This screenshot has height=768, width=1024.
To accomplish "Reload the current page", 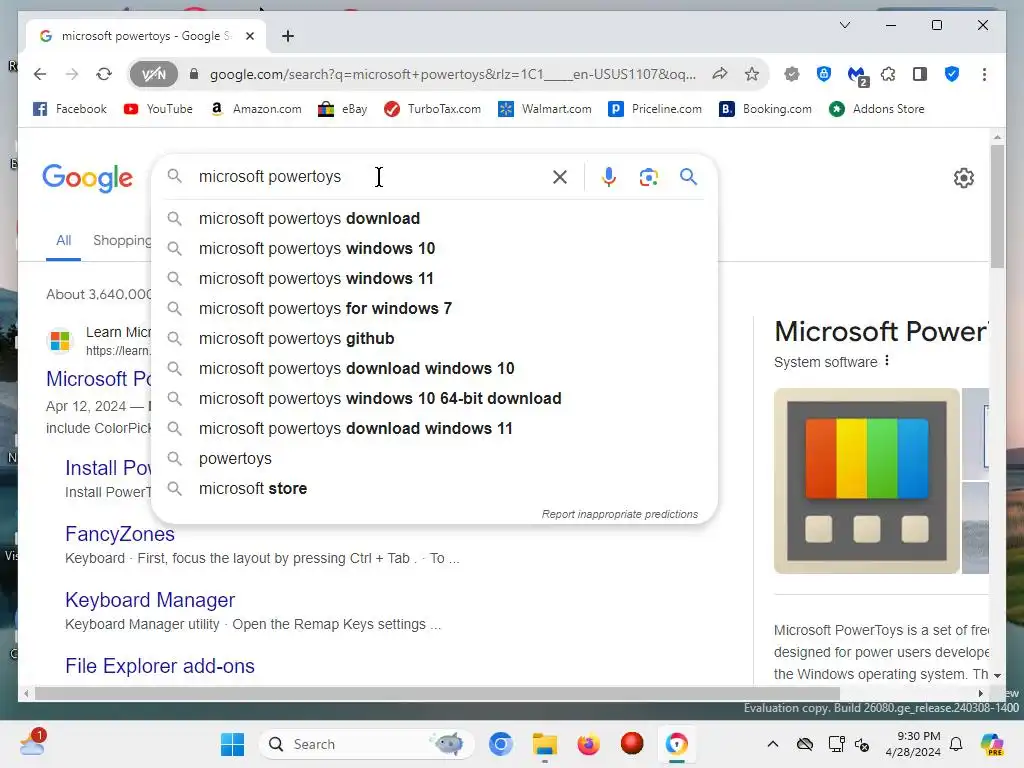I will 104,74.
